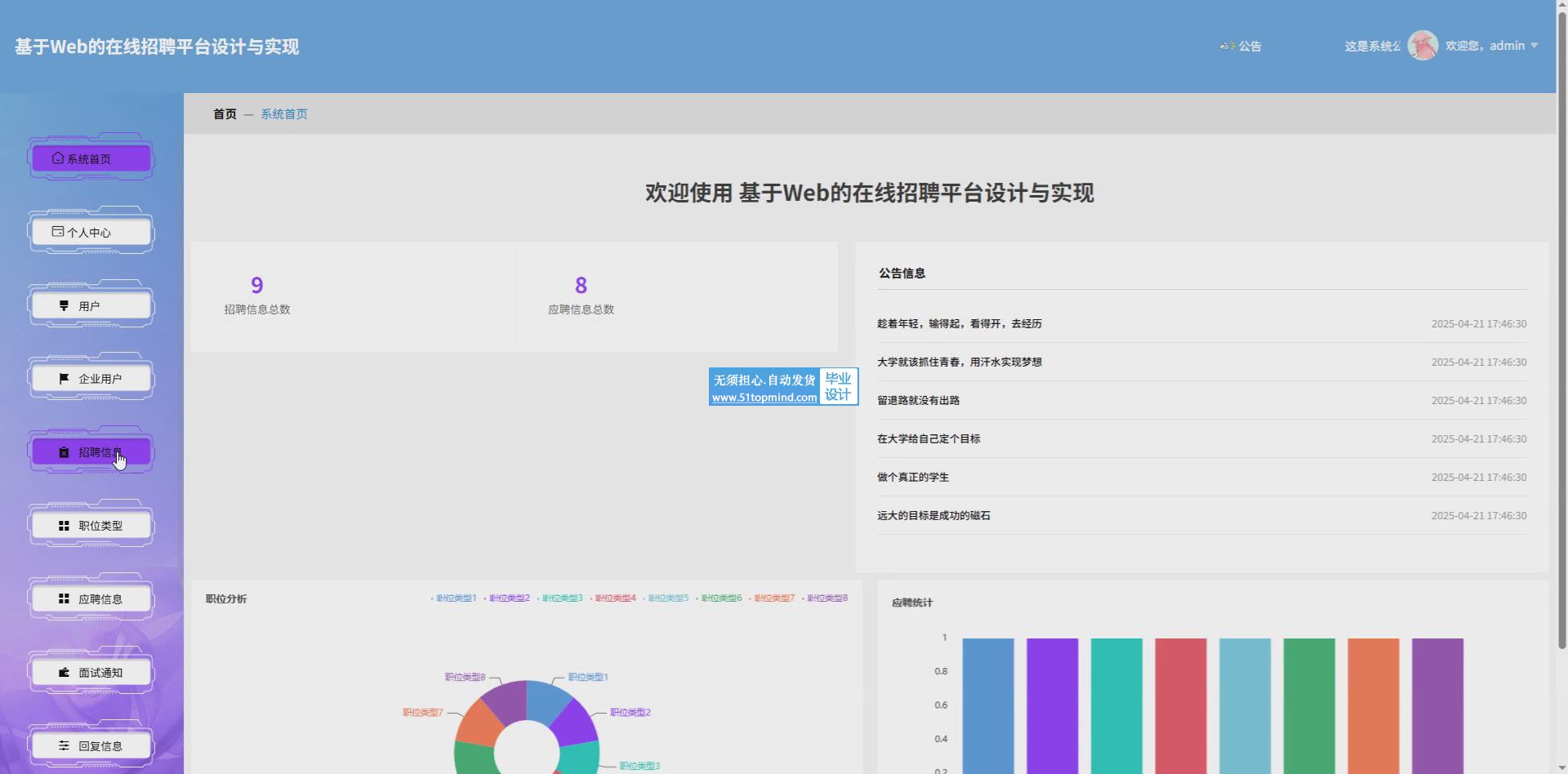Click the 0.8 y-axis label
The height and width of the screenshot is (774, 1568).
941,672
